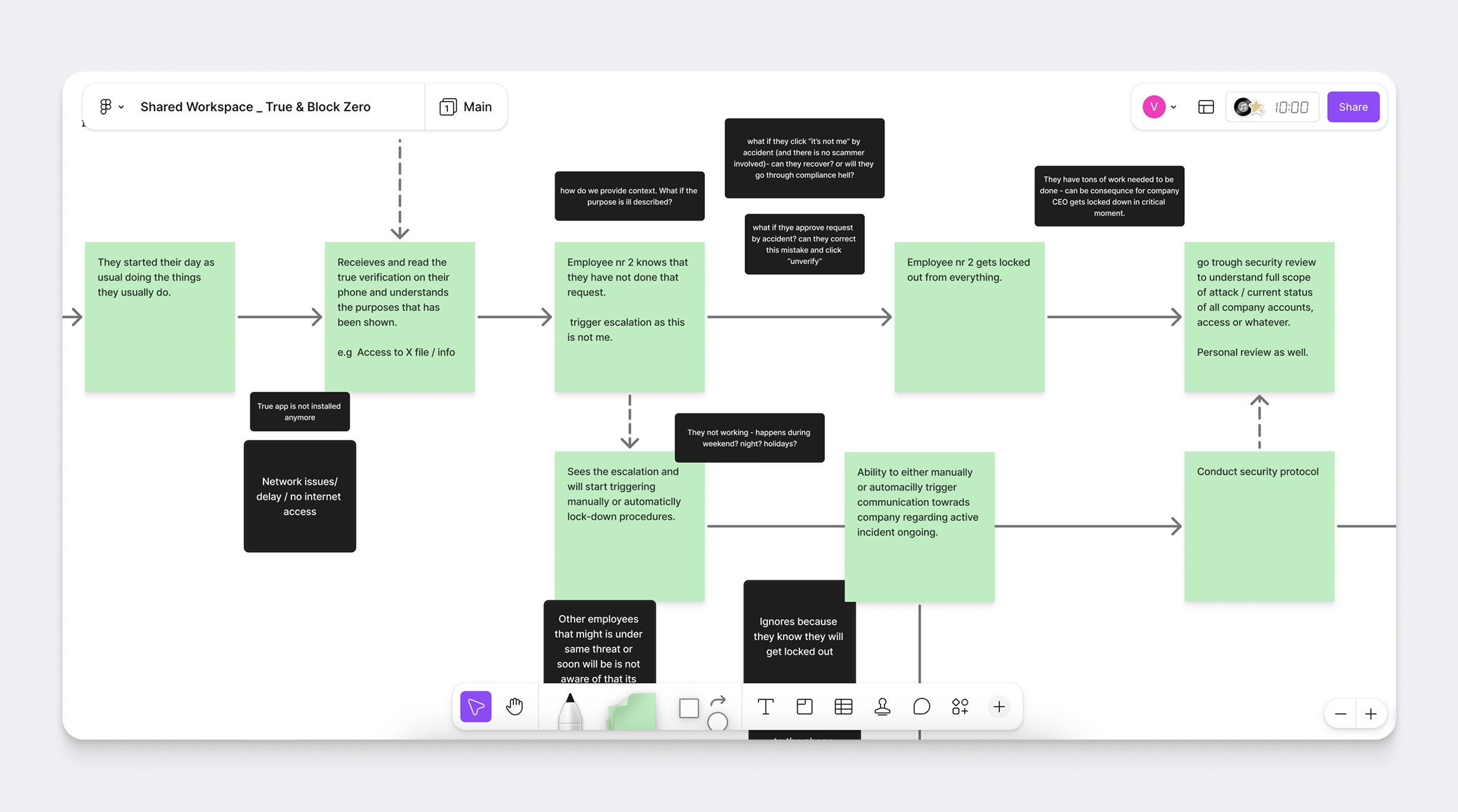Image resolution: width=1458 pixels, height=812 pixels.
Task: Pick the marker pen tool
Action: tap(570, 711)
